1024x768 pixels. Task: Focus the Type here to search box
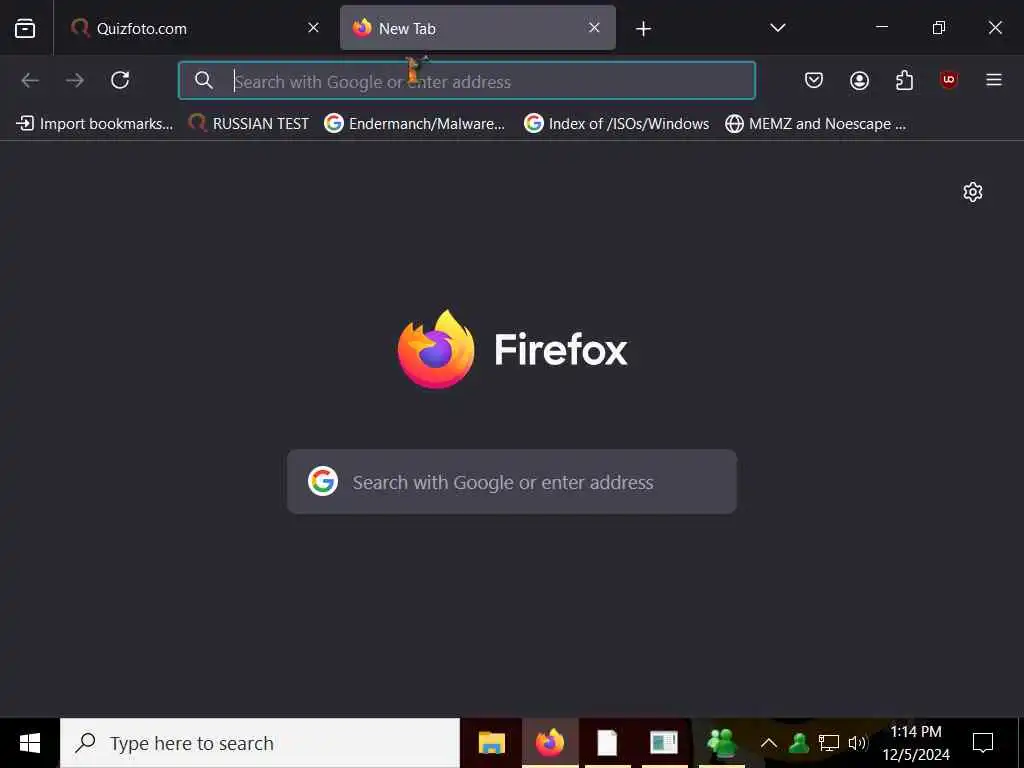click(260, 743)
